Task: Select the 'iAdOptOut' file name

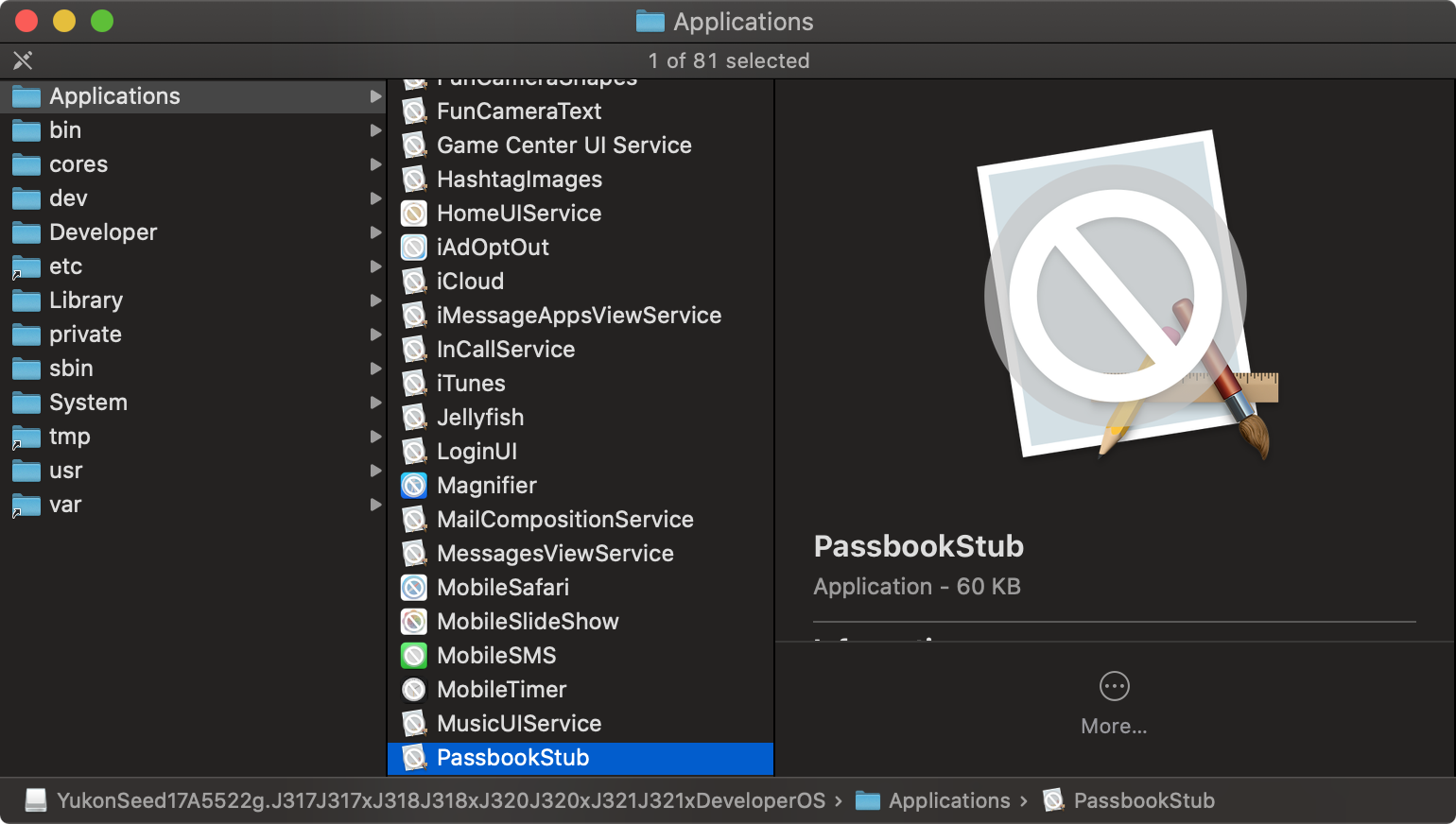Action: pos(493,248)
